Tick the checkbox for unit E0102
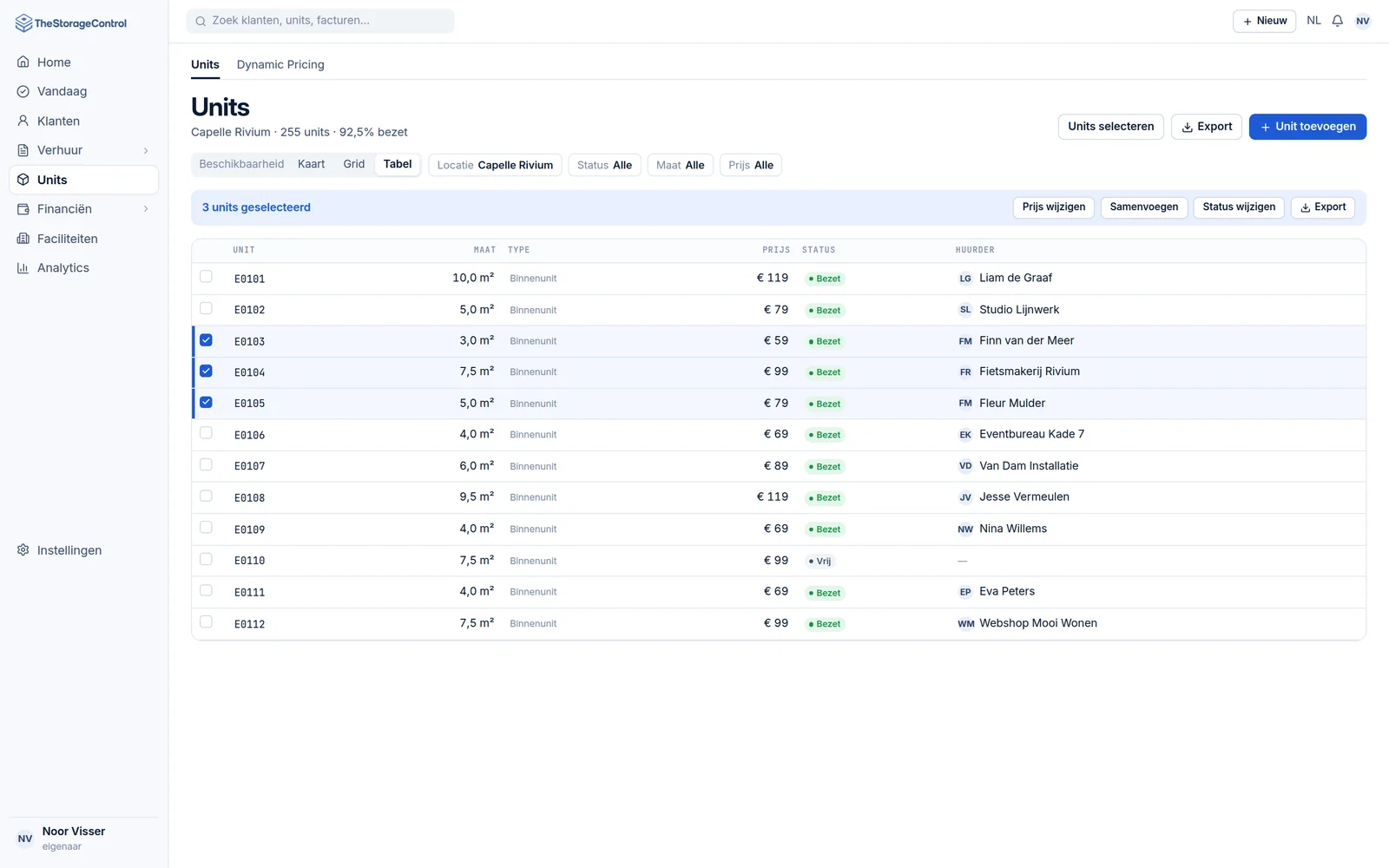This screenshot has height=868, width=1389. point(206,308)
